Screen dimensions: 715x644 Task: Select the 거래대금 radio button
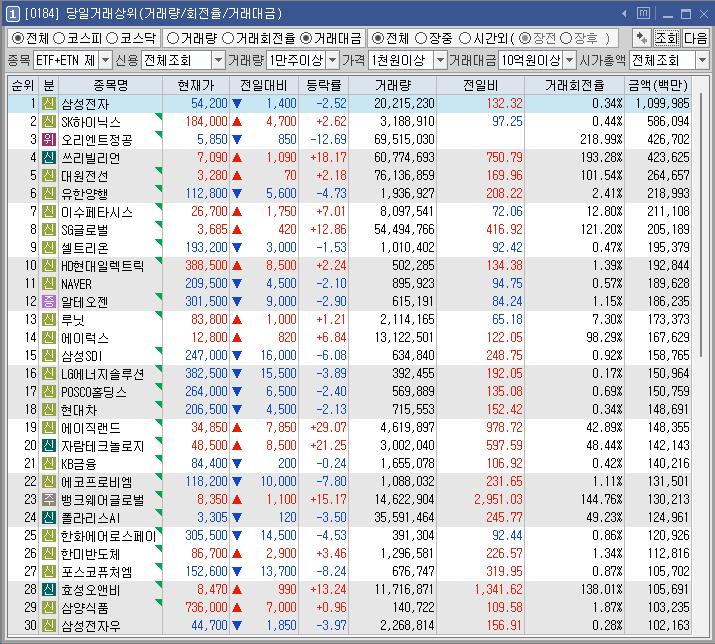coord(306,38)
